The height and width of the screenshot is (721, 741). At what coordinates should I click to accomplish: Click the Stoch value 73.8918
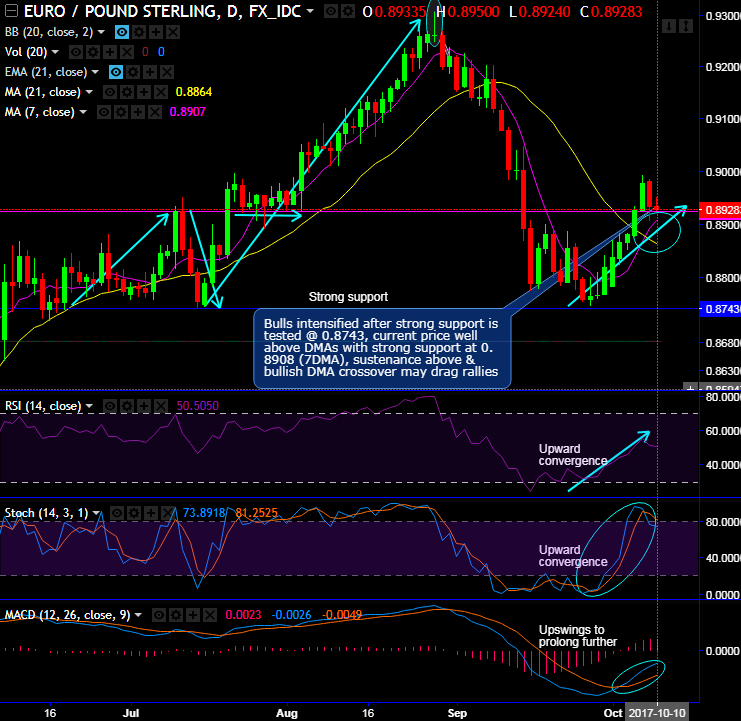204,513
